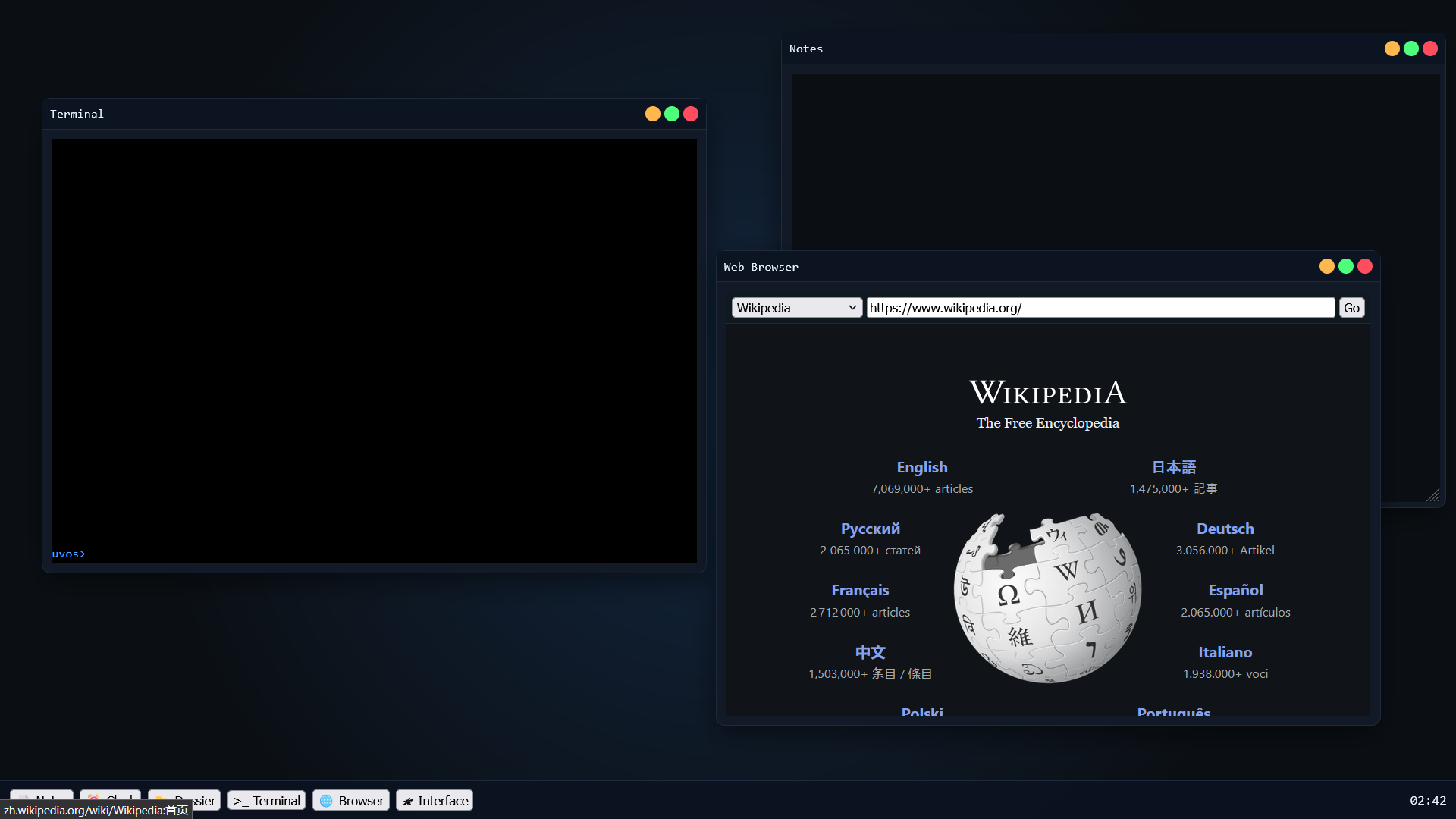Minimize the Terminal window with orange button
1456x819 pixels.
pyautogui.click(x=652, y=114)
